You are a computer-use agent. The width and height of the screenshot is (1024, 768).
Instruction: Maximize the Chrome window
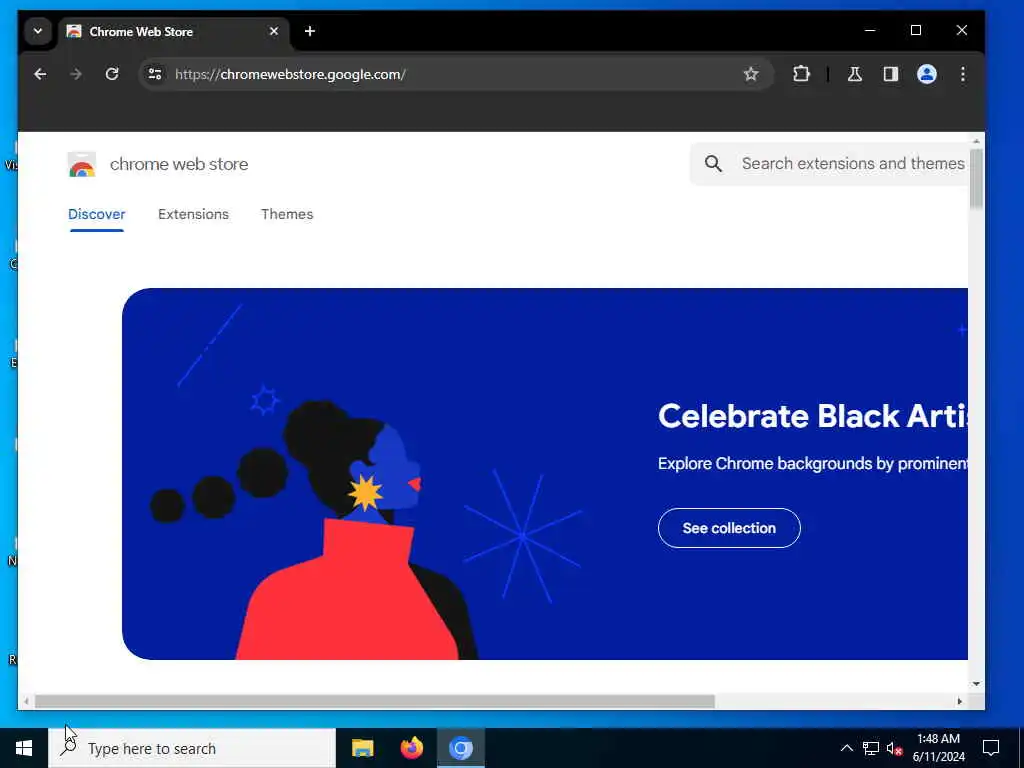pos(916,31)
